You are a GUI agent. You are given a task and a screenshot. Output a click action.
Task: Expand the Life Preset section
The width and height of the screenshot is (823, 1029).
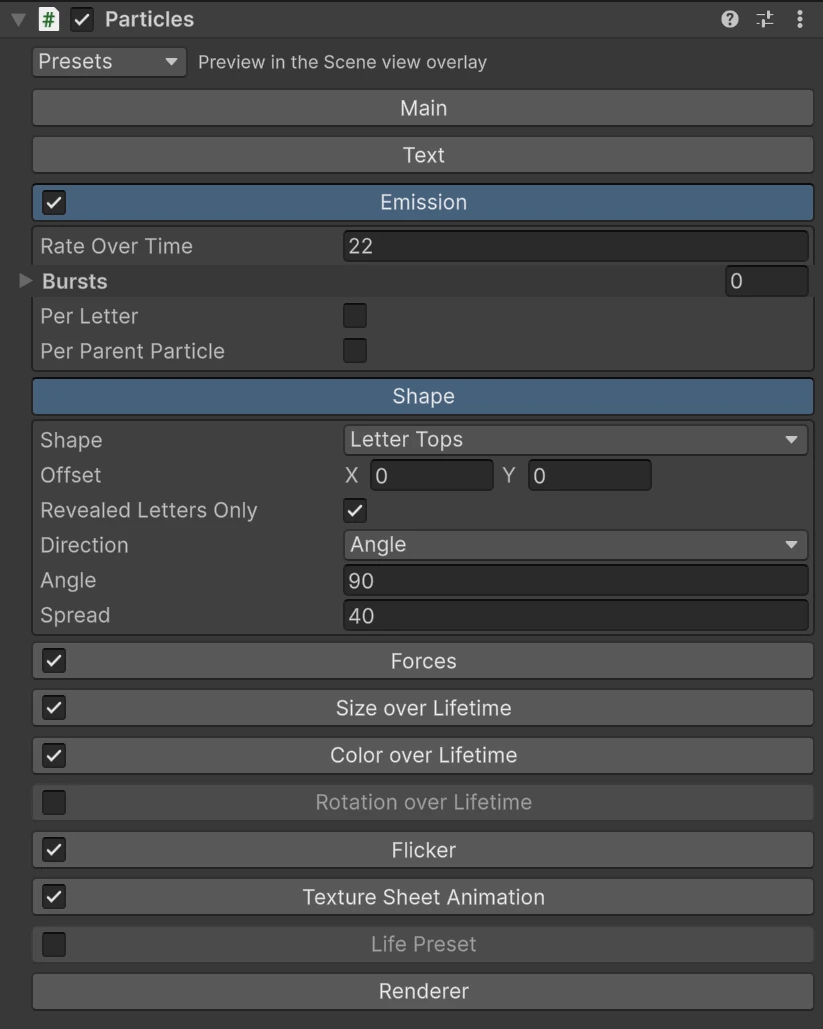coord(423,944)
